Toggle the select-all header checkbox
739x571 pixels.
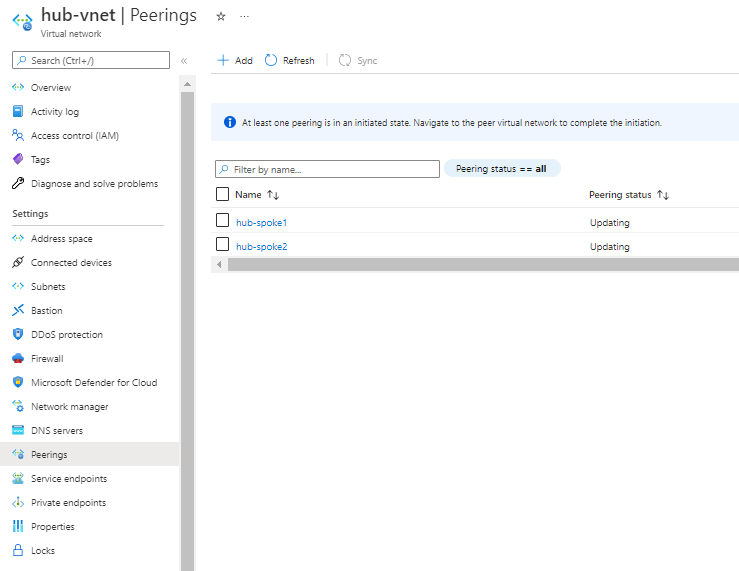[x=223, y=194]
